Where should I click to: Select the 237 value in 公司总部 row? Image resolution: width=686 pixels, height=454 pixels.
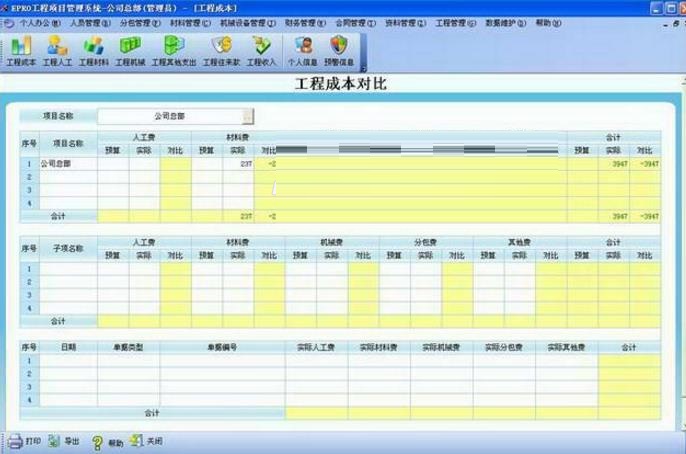pyautogui.click(x=238, y=164)
